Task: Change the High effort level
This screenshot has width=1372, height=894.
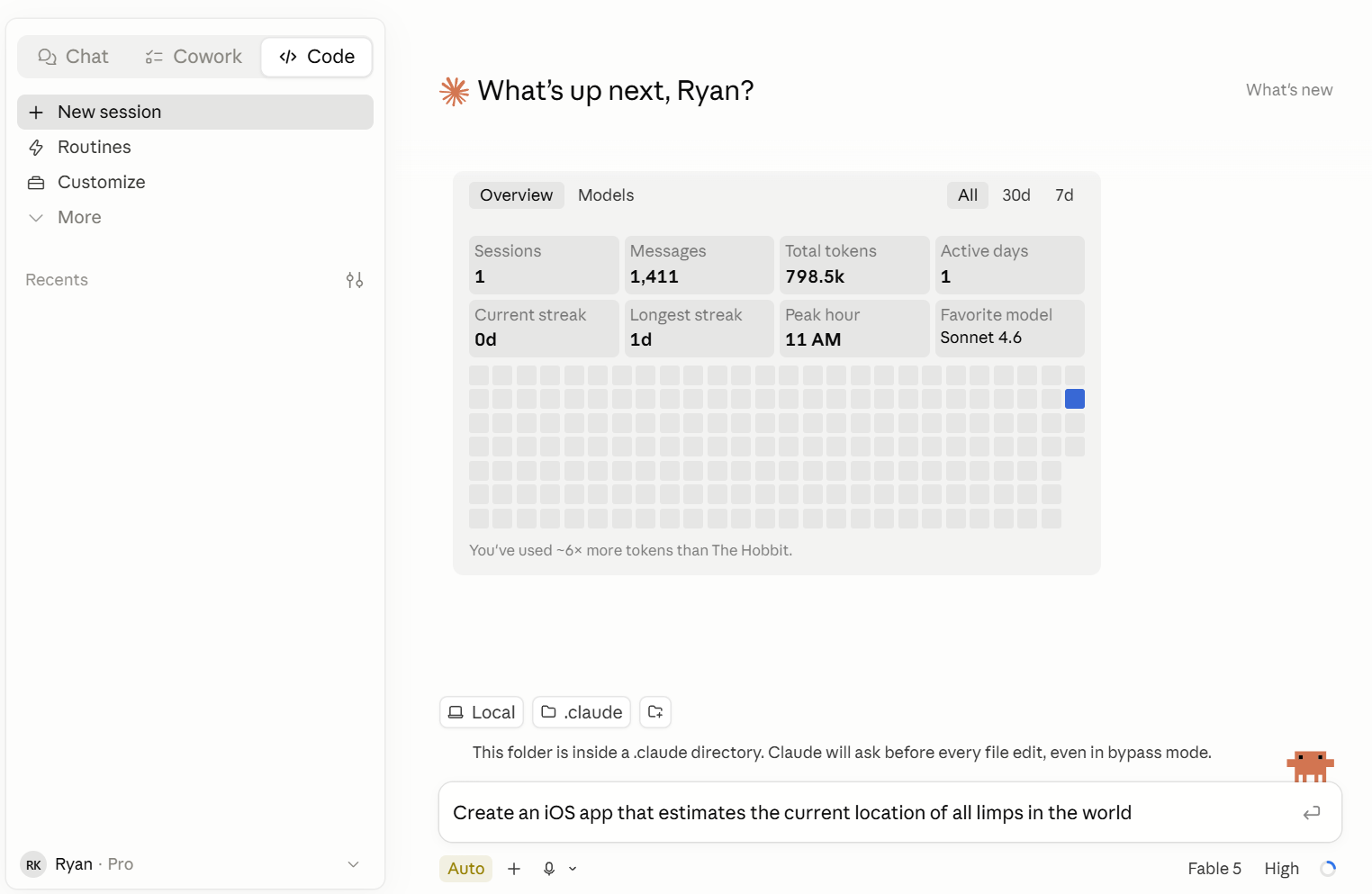Action: (x=1282, y=869)
